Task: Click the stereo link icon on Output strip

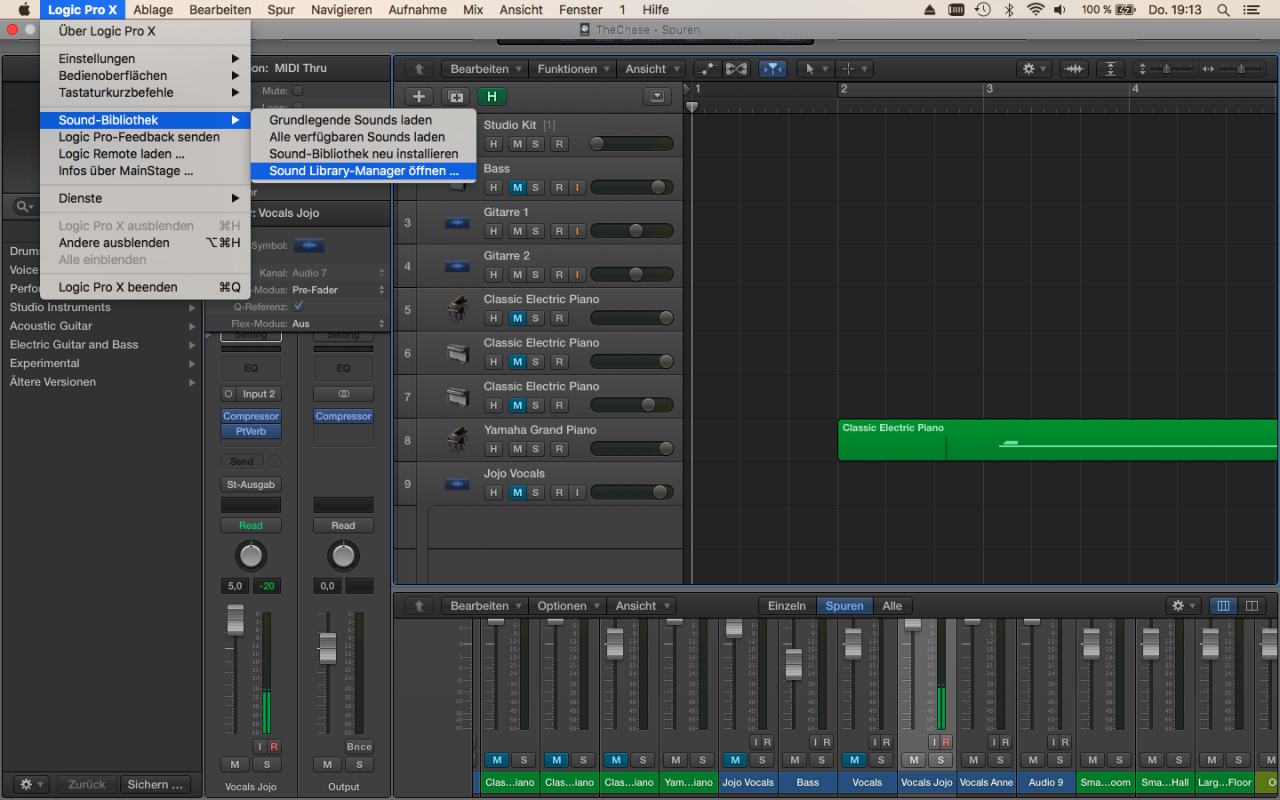Action: pos(343,394)
